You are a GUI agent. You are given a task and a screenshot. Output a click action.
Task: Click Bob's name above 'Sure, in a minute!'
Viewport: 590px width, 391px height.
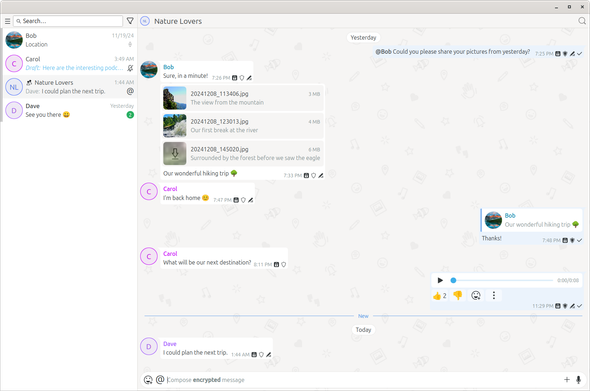coord(169,67)
